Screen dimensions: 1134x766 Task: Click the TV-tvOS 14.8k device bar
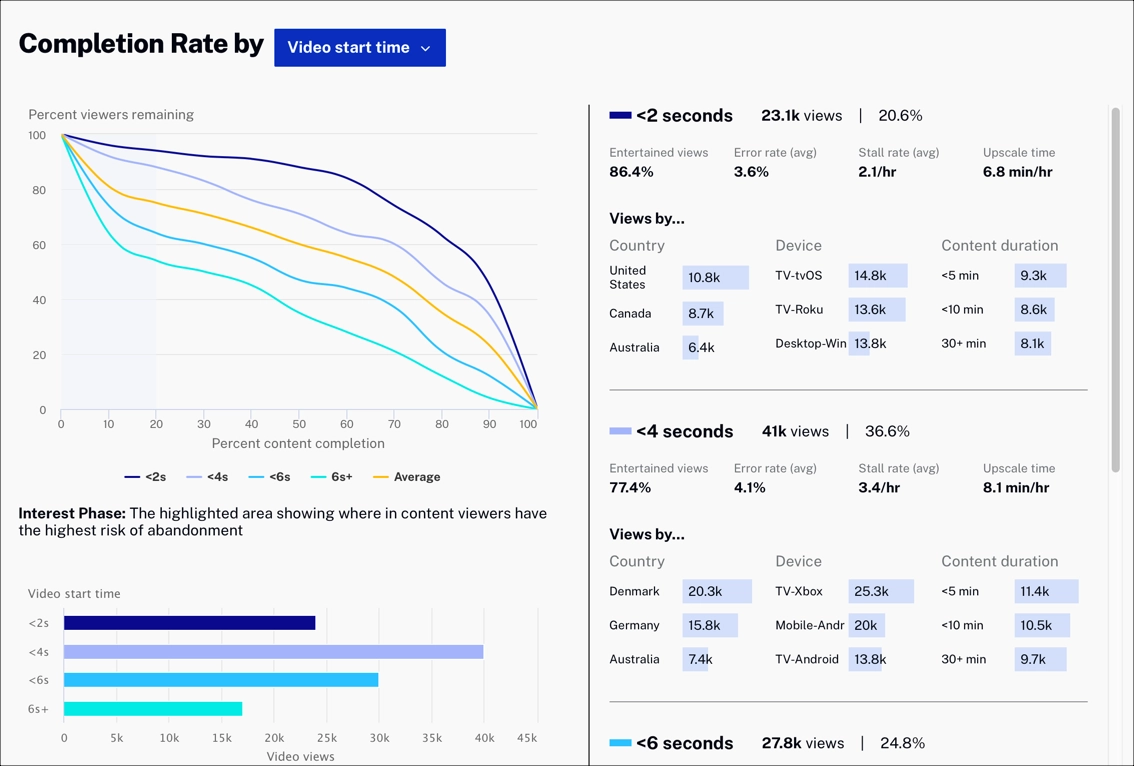point(877,276)
